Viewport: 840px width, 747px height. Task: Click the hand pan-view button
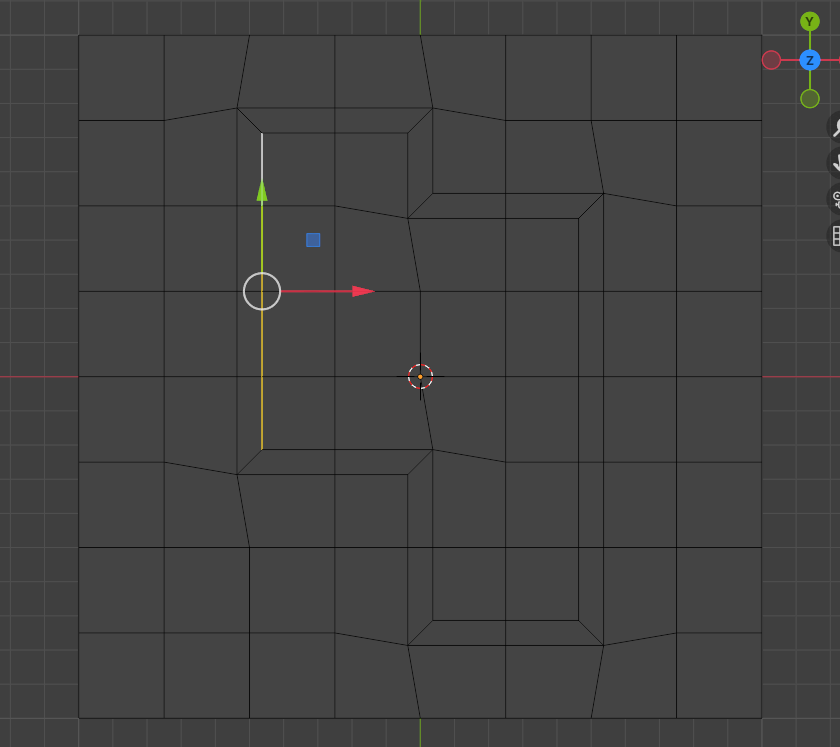coord(834,163)
